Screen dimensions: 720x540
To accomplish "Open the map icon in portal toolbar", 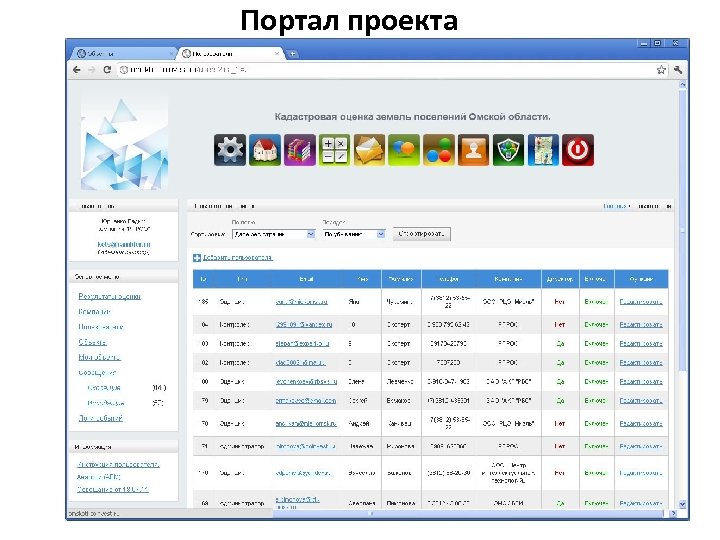I will (x=543, y=150).
